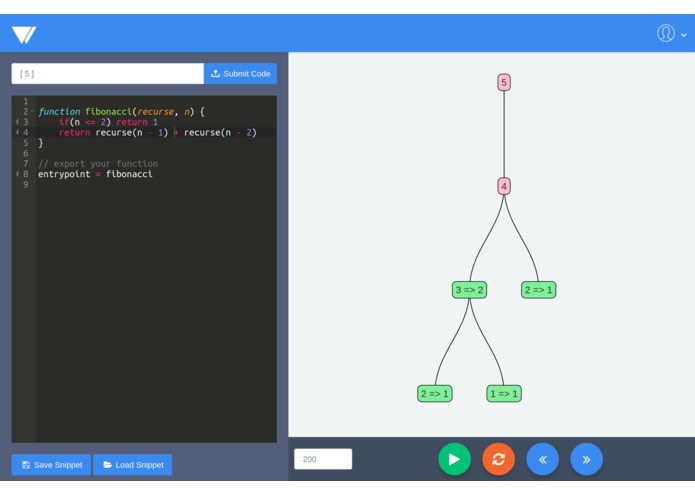695x494 pixels.
Task: Collapse the fold arrow at code line 2
Action: (32, 111)
